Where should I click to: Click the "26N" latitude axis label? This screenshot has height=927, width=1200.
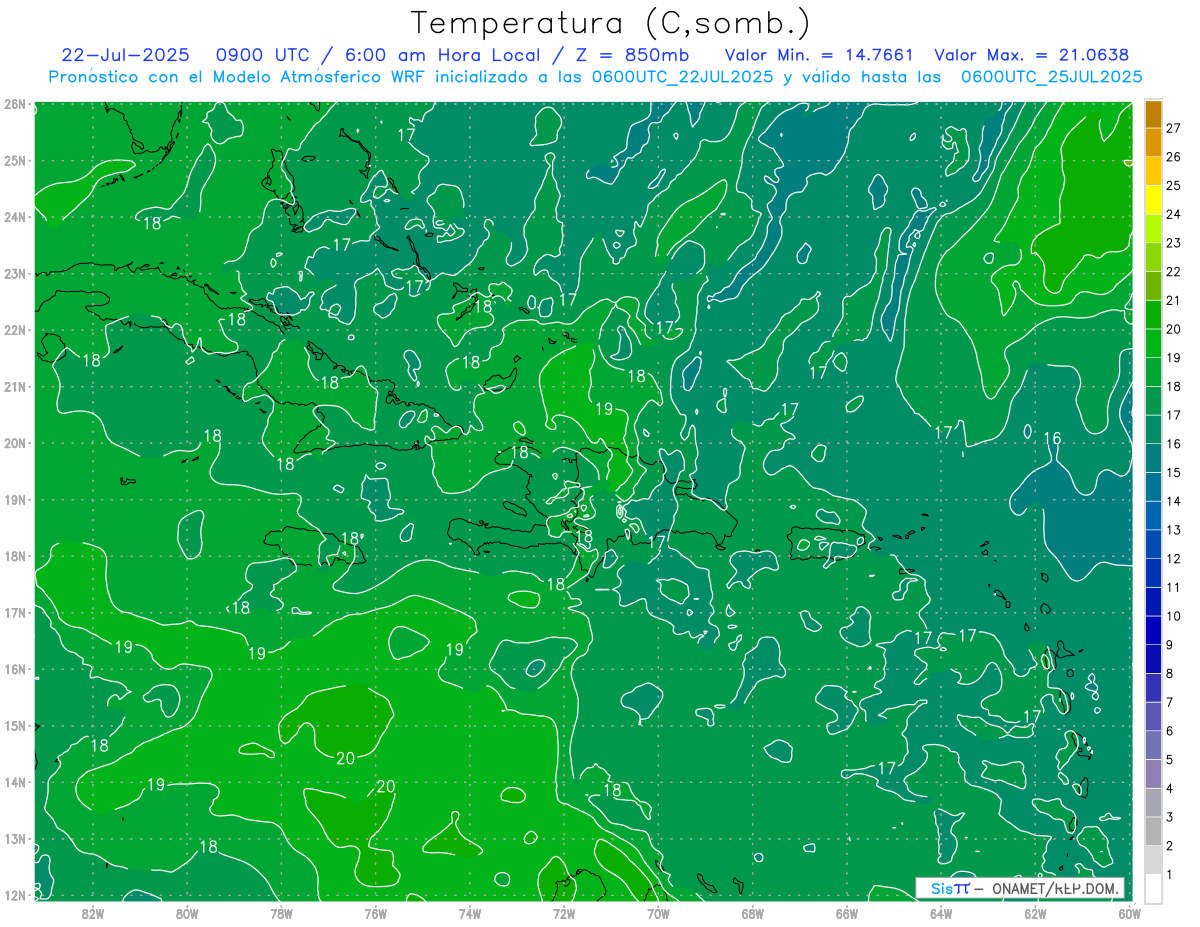coord(14,104)
